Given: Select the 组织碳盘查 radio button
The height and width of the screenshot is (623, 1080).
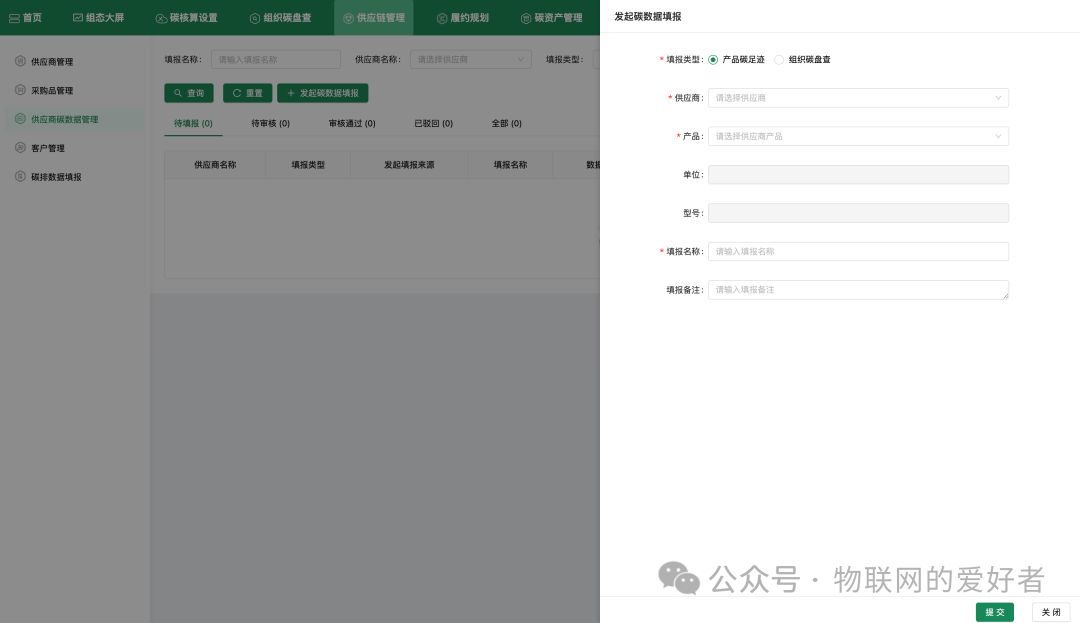Looking at the screenshot, I should tap(779, 59).
